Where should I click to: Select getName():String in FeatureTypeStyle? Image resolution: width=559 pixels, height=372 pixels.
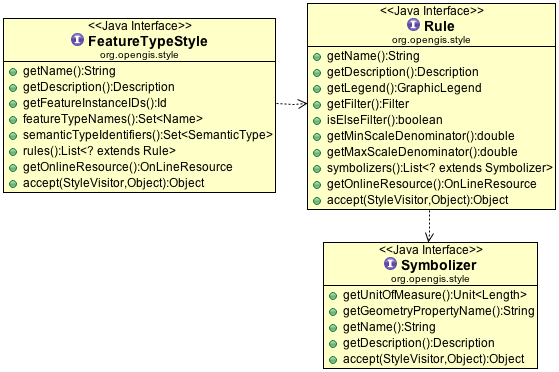(x=69, y=71)
